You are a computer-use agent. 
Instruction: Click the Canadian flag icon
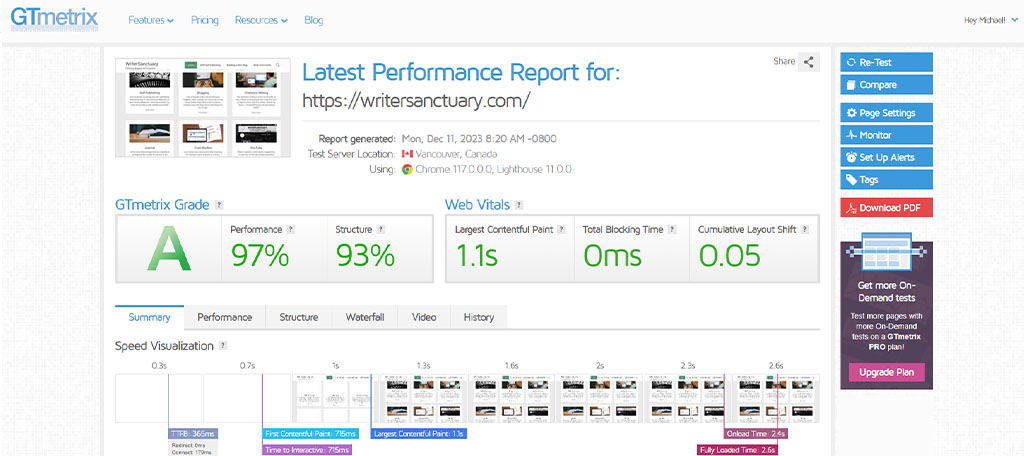pyautogui.click(x=408, y=154)
